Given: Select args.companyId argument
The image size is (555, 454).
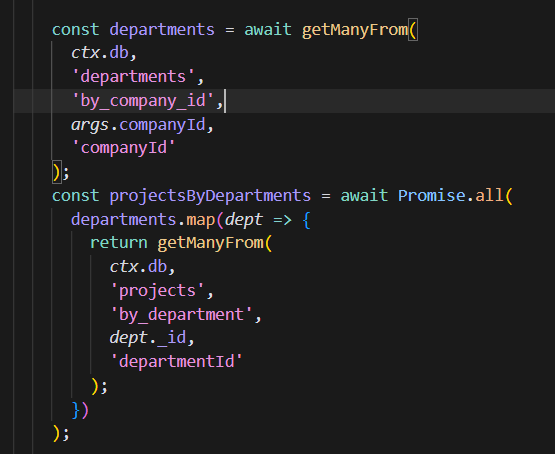Looking at the screenshot, I should pos(138,125).
